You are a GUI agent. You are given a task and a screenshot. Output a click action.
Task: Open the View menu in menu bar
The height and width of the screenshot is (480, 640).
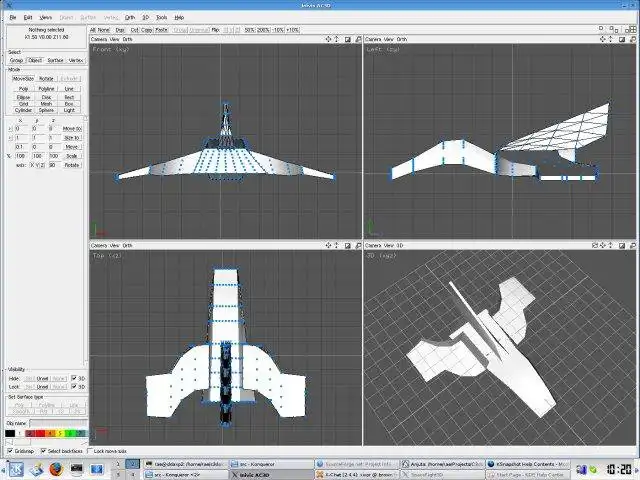click(46, 18)
